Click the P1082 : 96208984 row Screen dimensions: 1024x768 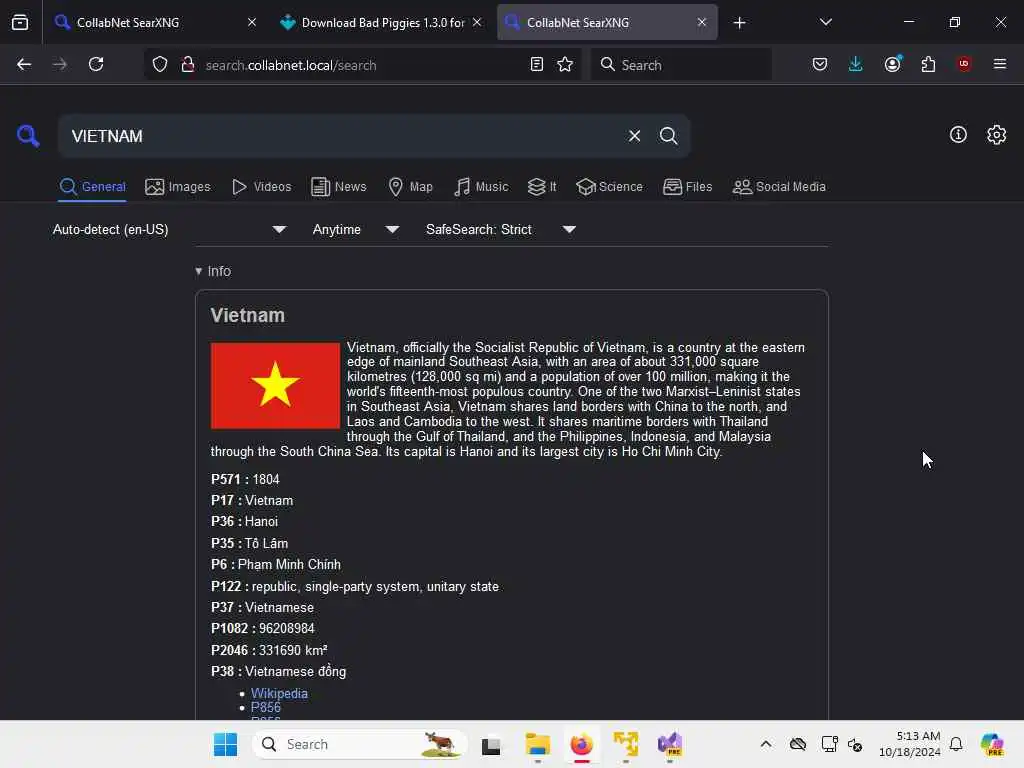coord(263,628)
